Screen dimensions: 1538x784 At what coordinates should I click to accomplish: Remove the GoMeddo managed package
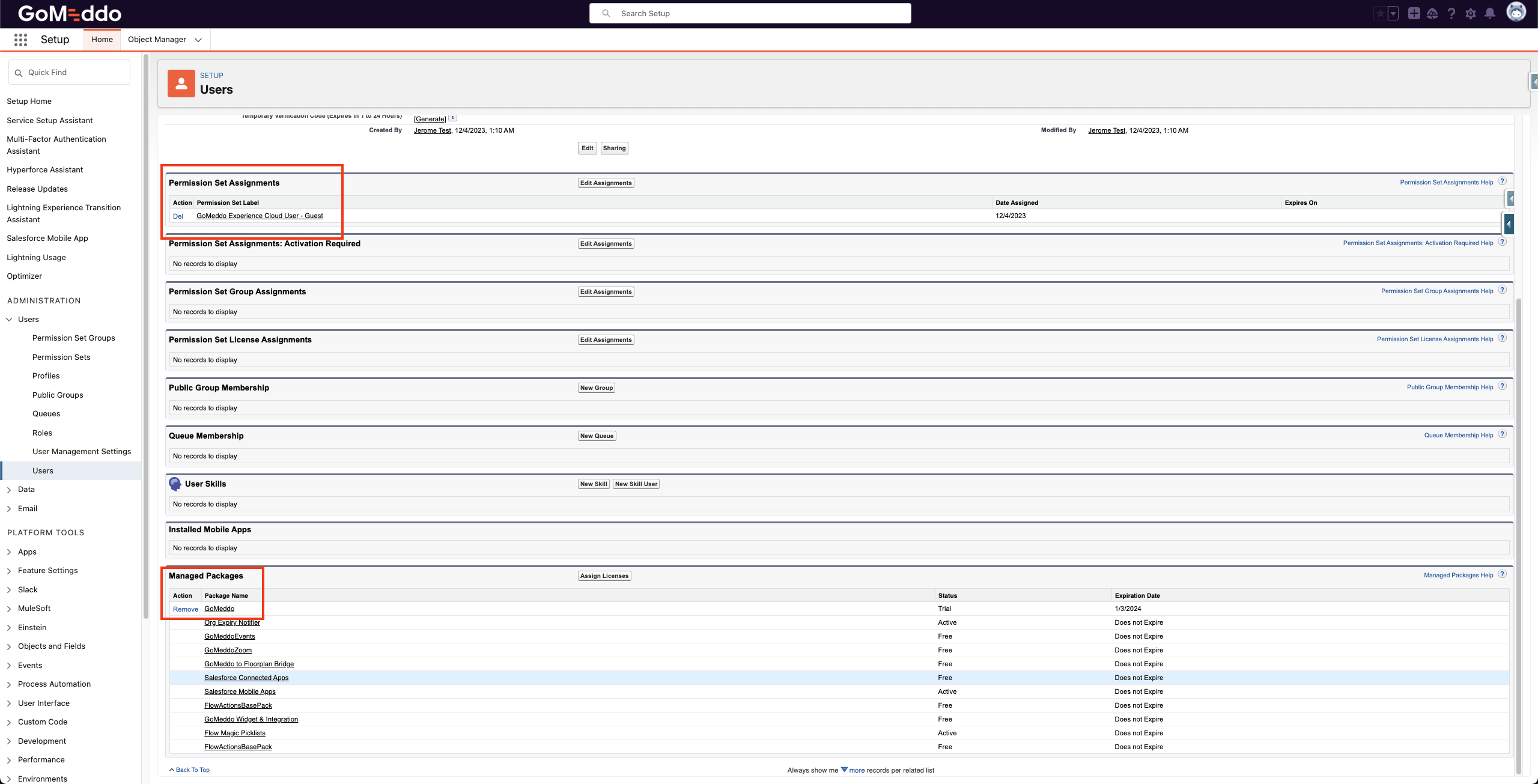pos(185,609)
